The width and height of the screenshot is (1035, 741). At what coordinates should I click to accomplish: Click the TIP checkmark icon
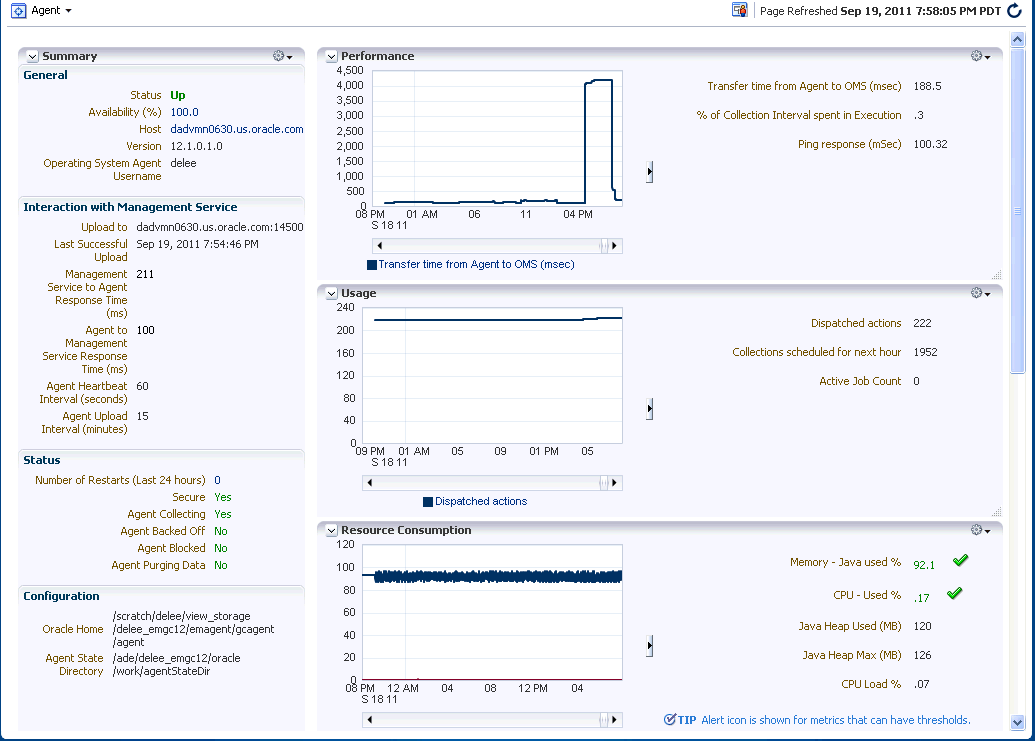click(x=669, y=719)
